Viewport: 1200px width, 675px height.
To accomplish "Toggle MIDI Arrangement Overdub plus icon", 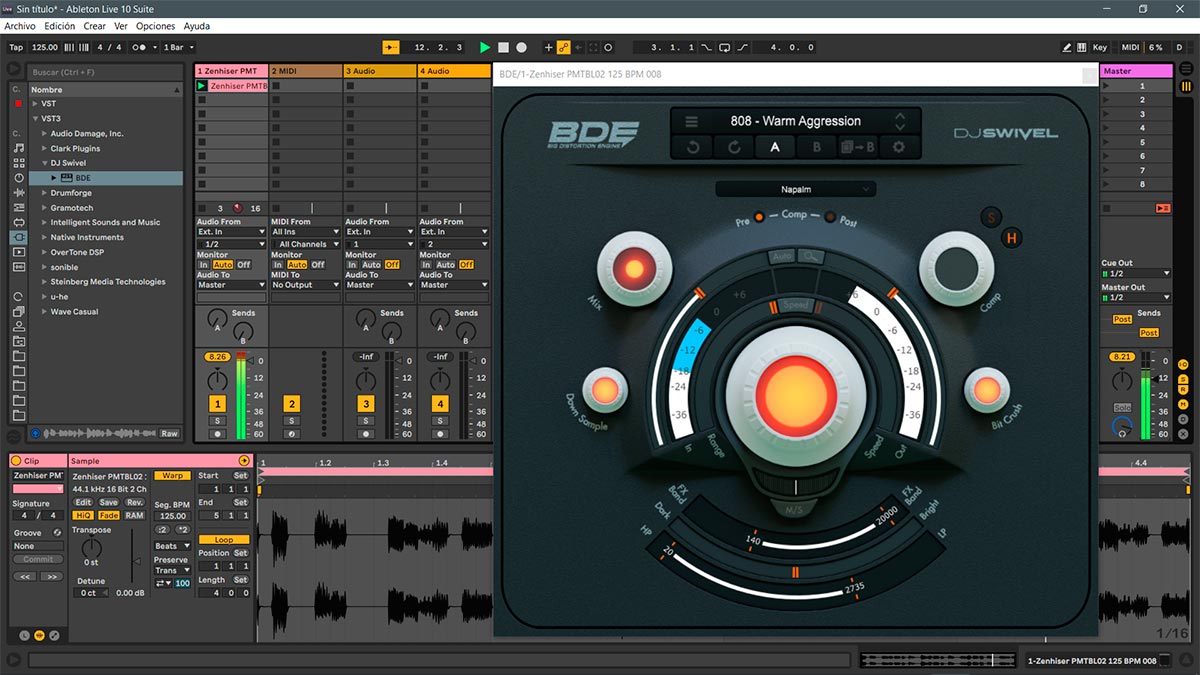I will pyautogui.click(x=548, y=47).
